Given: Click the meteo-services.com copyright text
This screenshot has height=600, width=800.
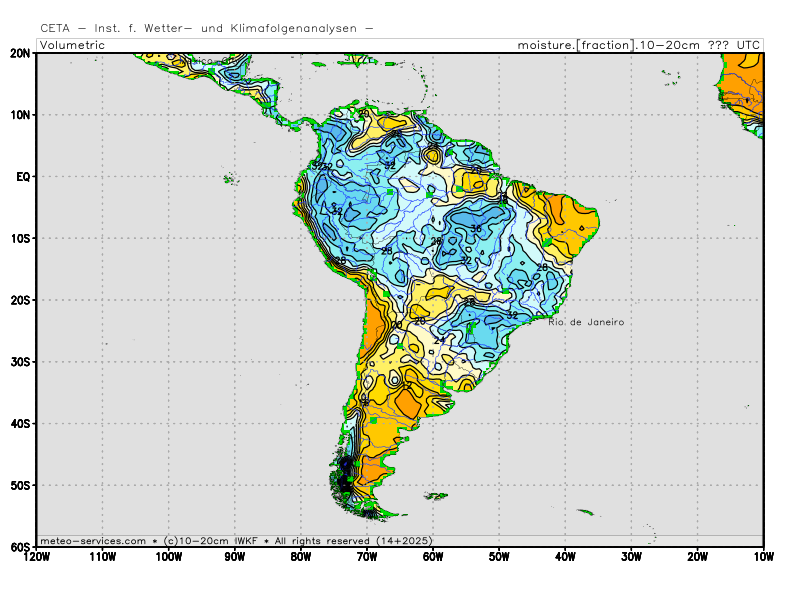Looking at the screenshot, I should (x=92, y=540).
